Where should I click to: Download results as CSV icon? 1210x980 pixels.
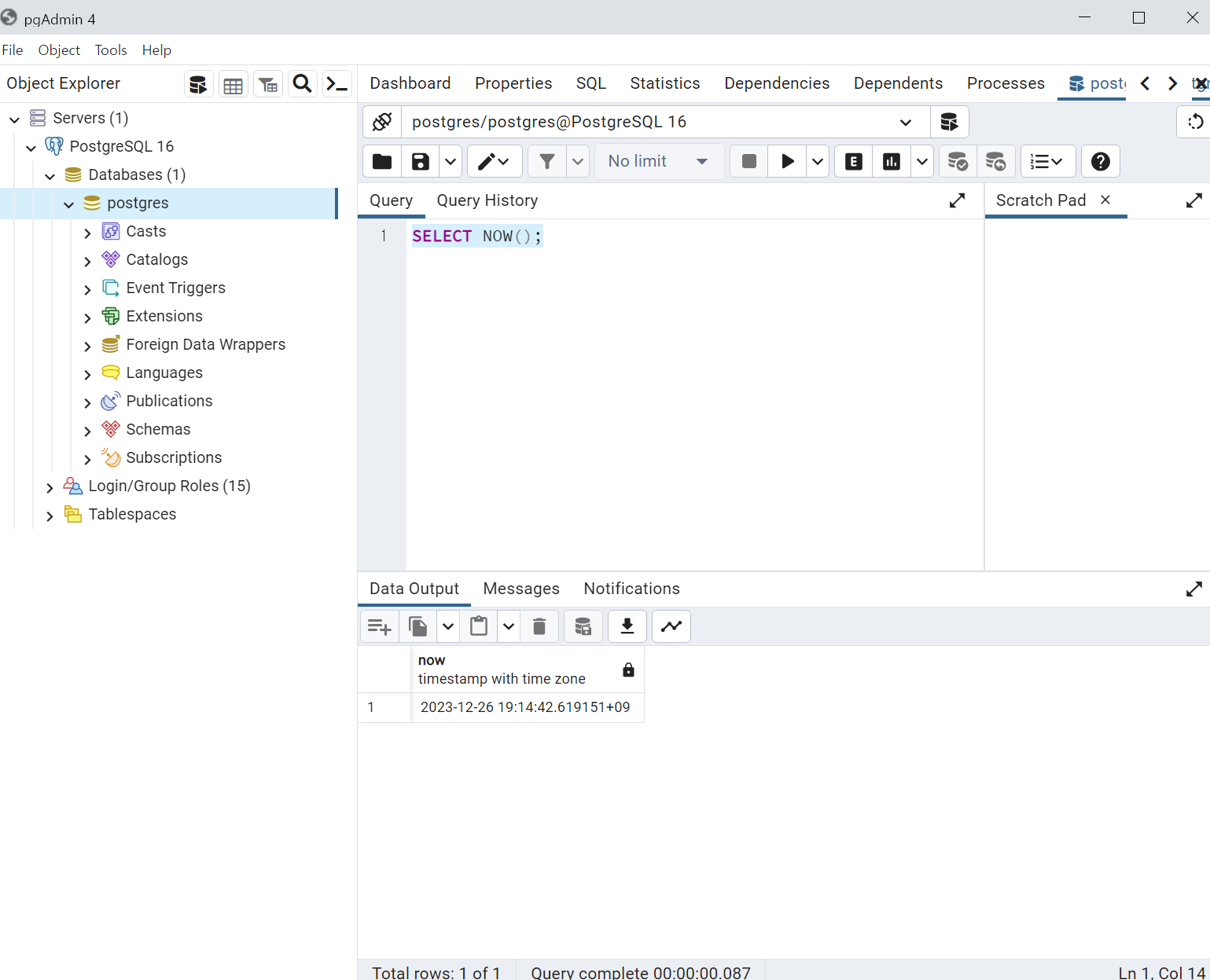[627, 626]
